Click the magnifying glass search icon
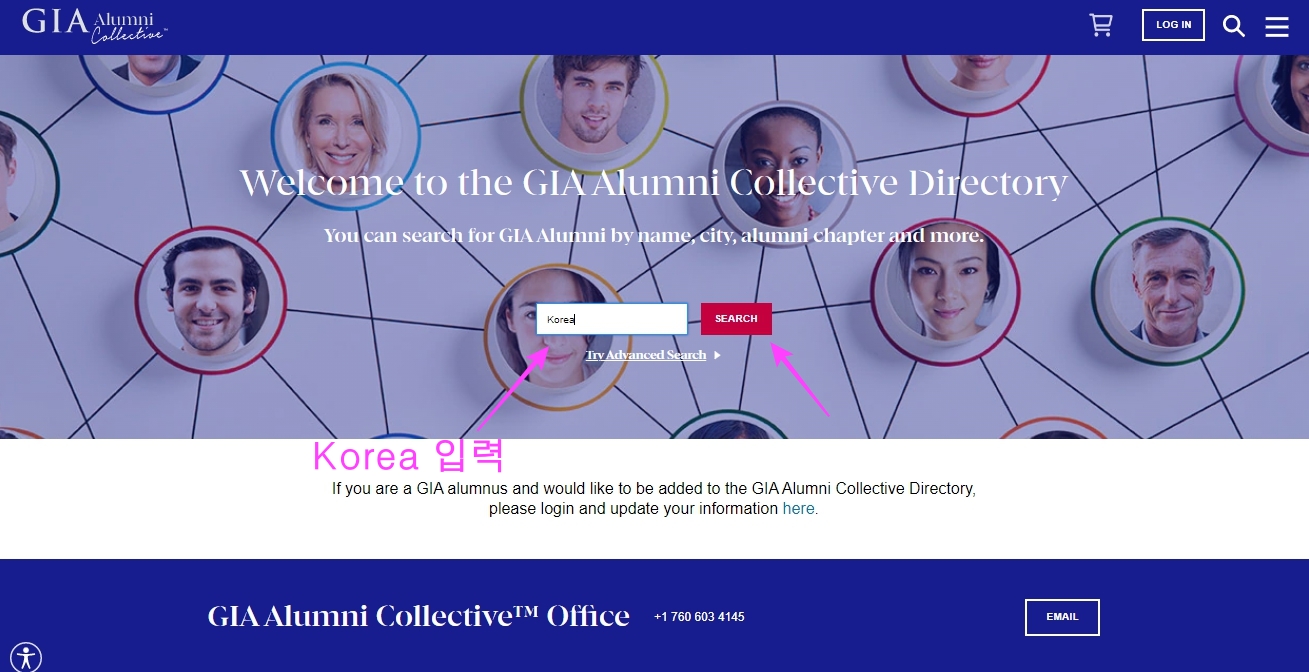 click(1234, 26)
